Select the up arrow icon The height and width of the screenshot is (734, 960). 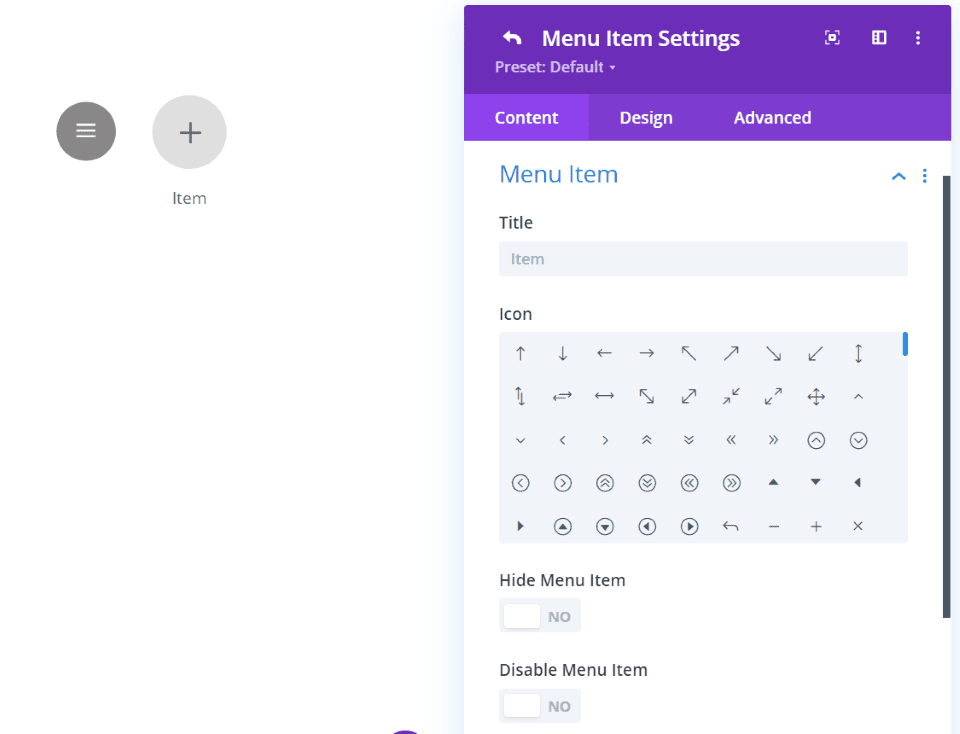click(520, 353)
